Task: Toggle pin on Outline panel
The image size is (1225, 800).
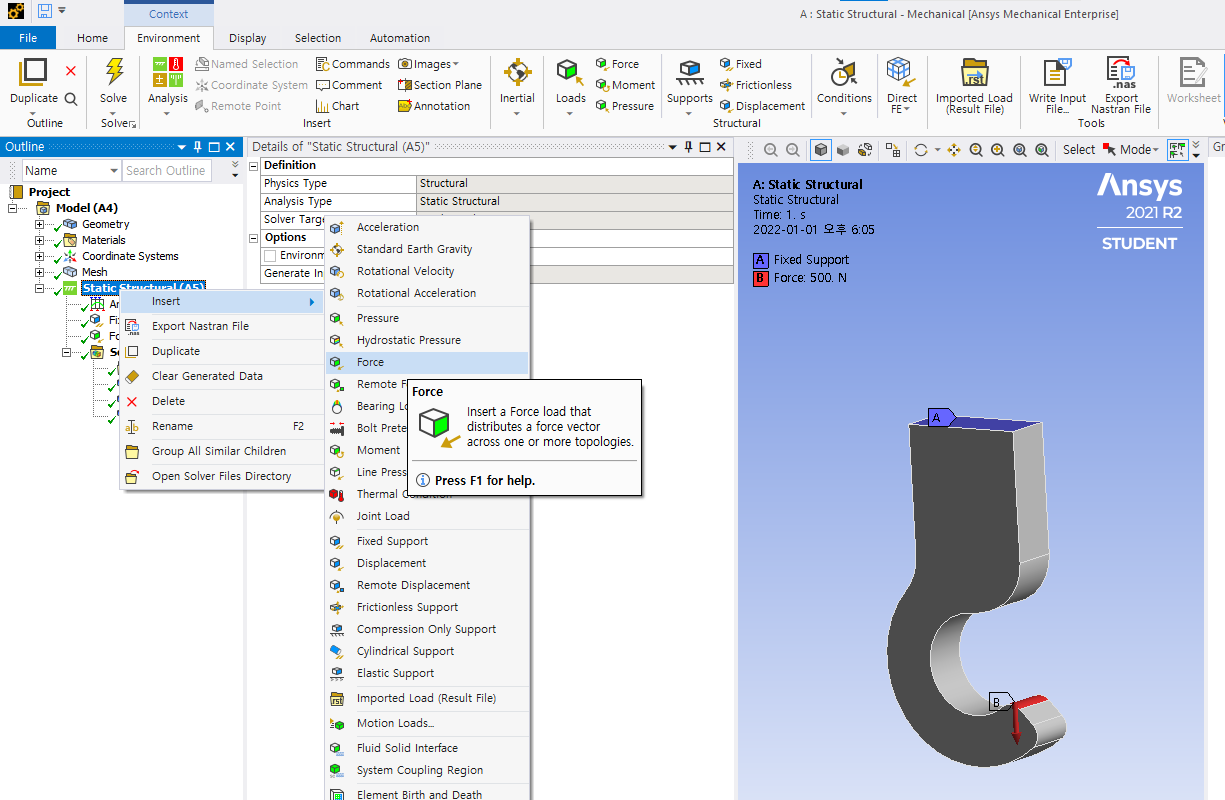Action: point(197,147)
